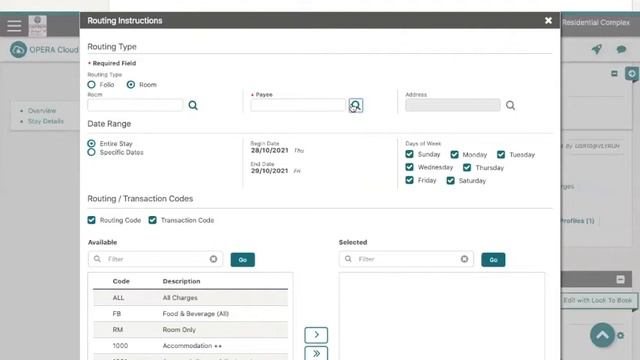Viewport: 640px width, 360px height.
Task: Open the chat bubble icon
Action: pyautogui.click(x=622, y=49)
